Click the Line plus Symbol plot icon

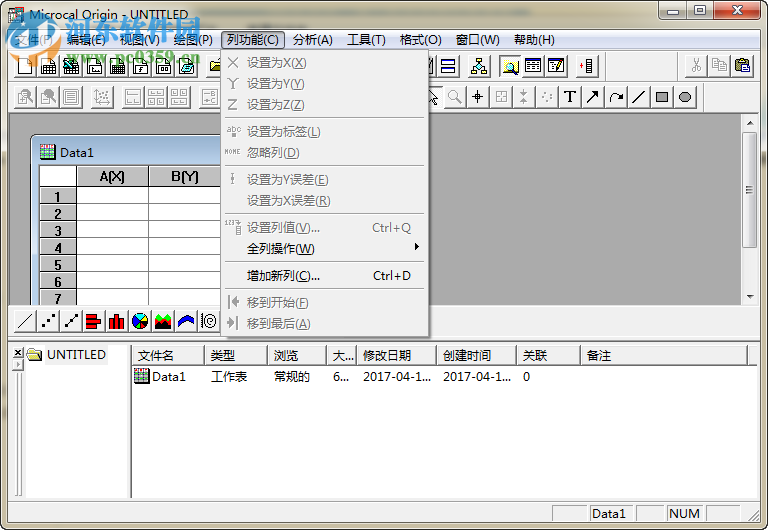click(x=71, y=321)
